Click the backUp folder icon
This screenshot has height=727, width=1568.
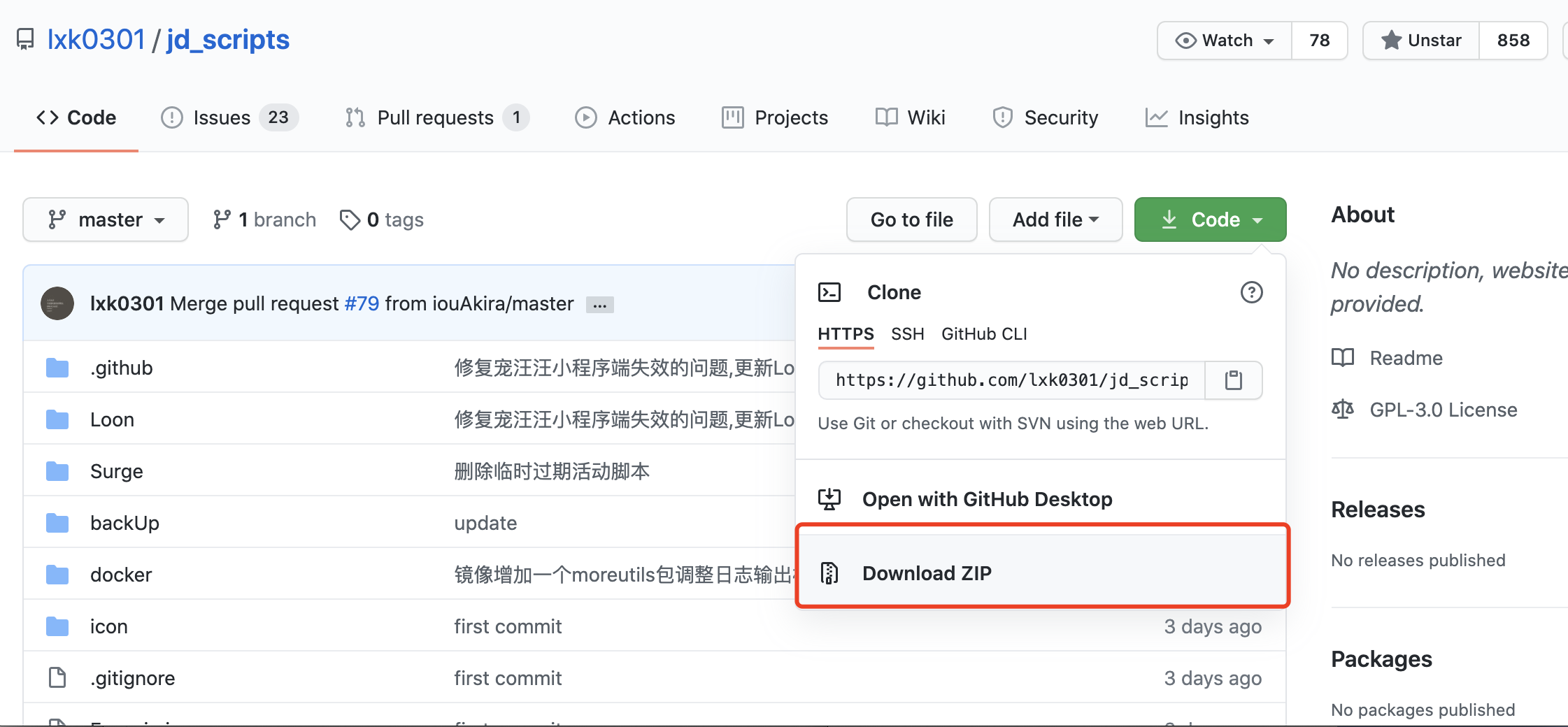click(57, 523)
